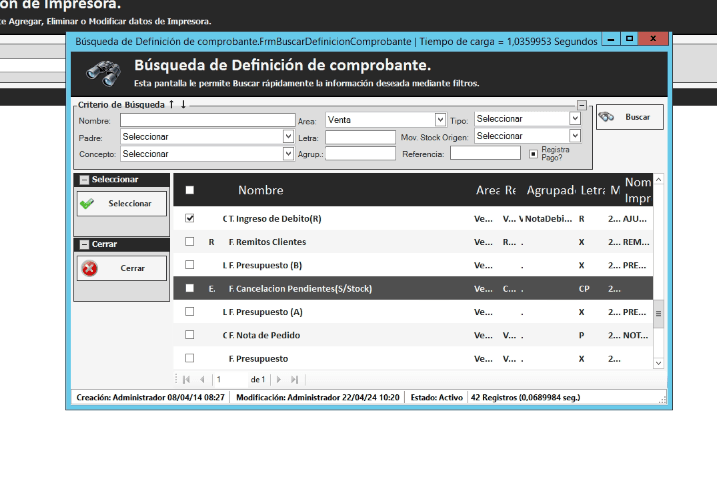The image size is (717, 479).
Task: Click the Letra column header
Action: [592, 190]
